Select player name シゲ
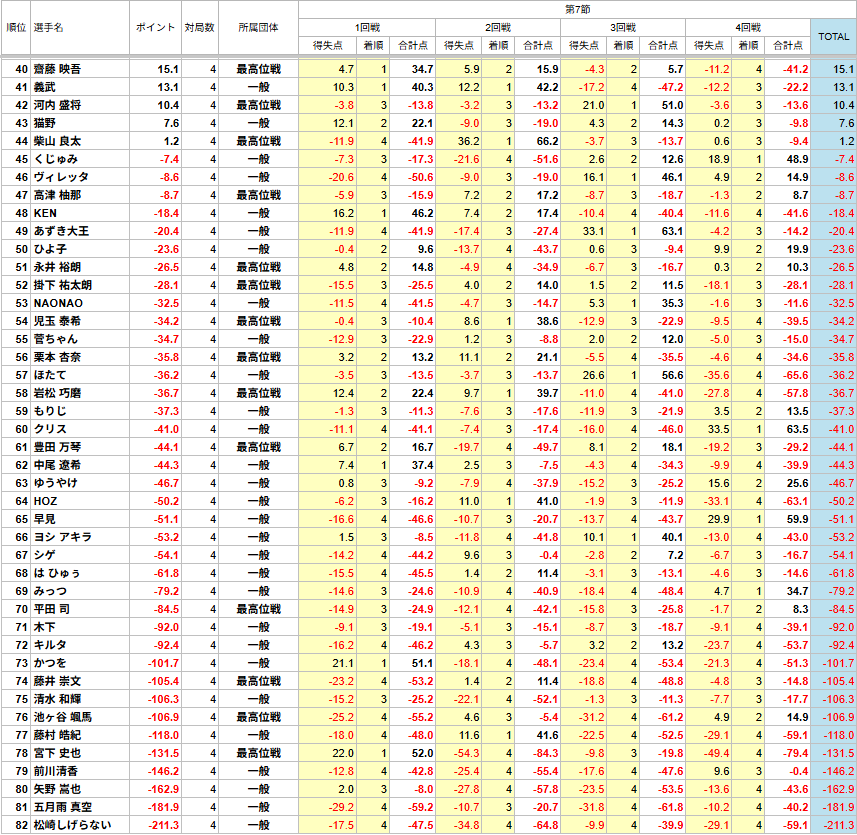 coord(45,556)
